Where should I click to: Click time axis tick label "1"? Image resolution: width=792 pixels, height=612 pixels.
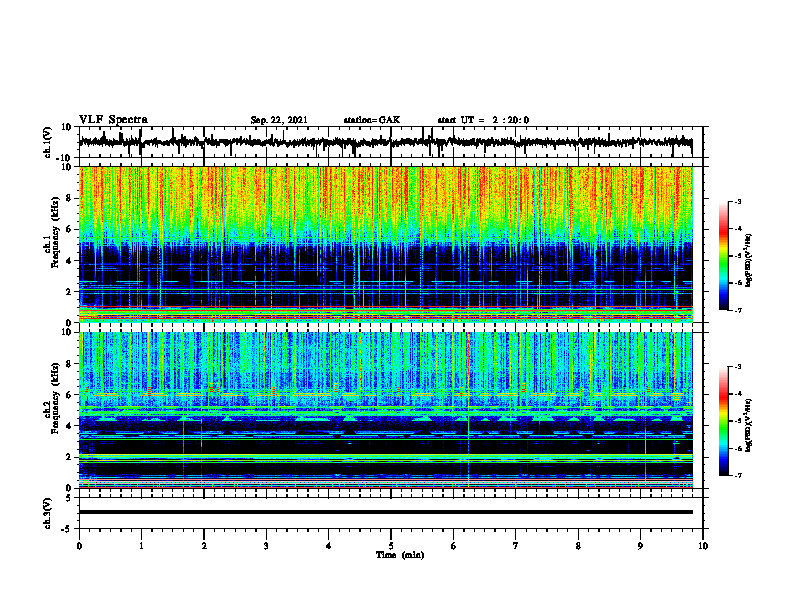[x=141, y=546]
